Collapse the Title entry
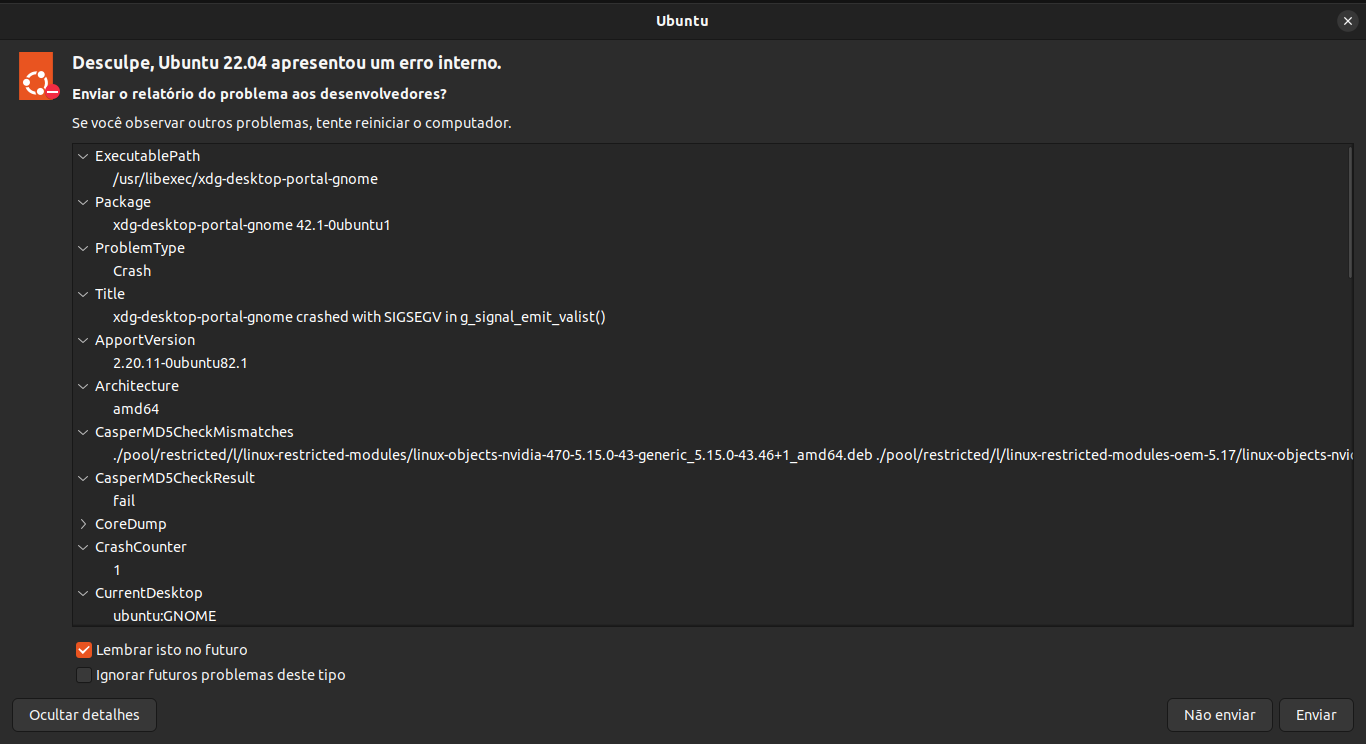 (83, 294)
